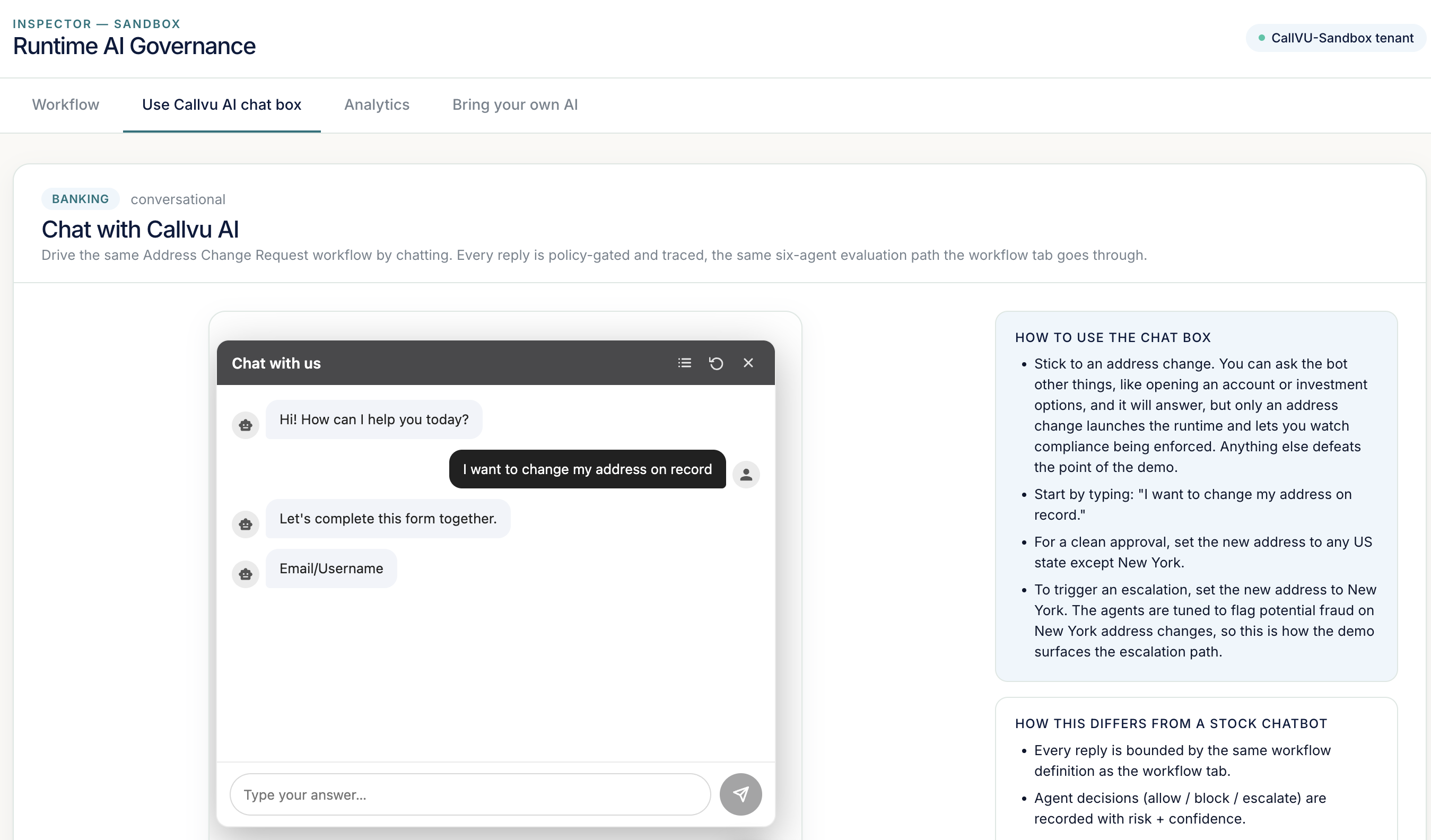Screen dimensions: 1431x840
Task: Click the BANKING tag label
Action: 80,199
